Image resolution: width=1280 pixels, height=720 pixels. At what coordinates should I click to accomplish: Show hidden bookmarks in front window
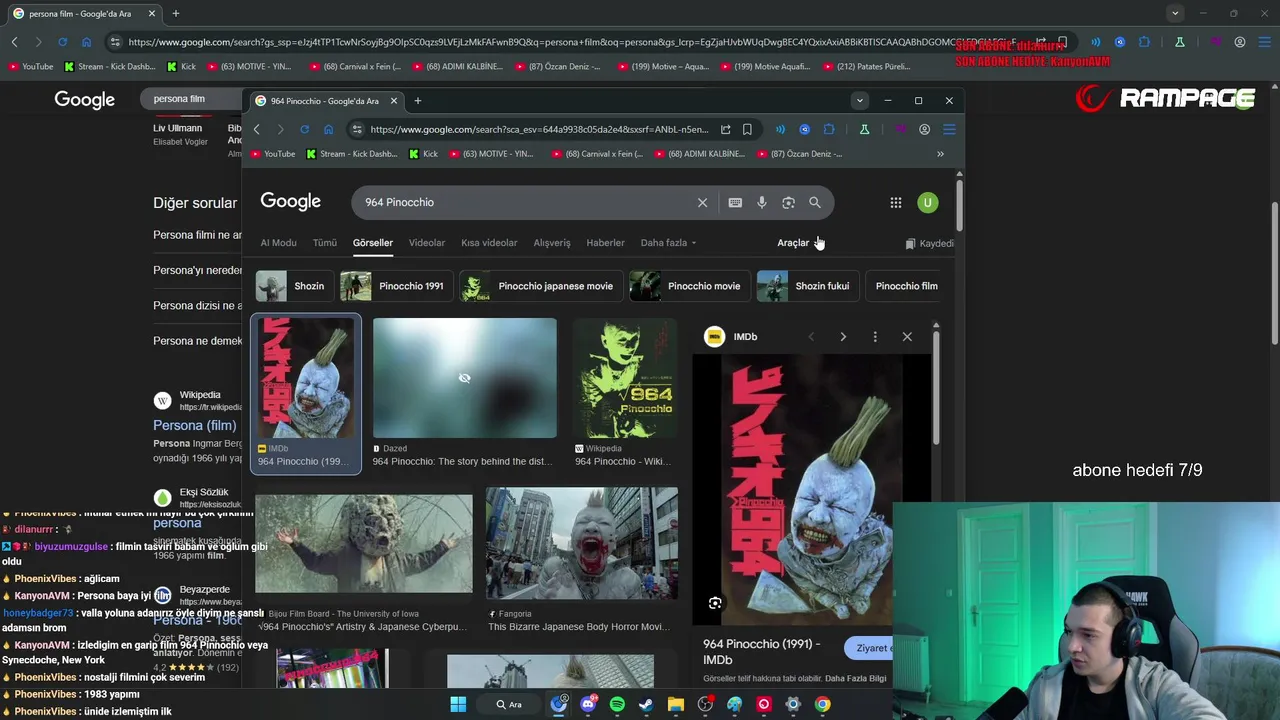[940, 154]
